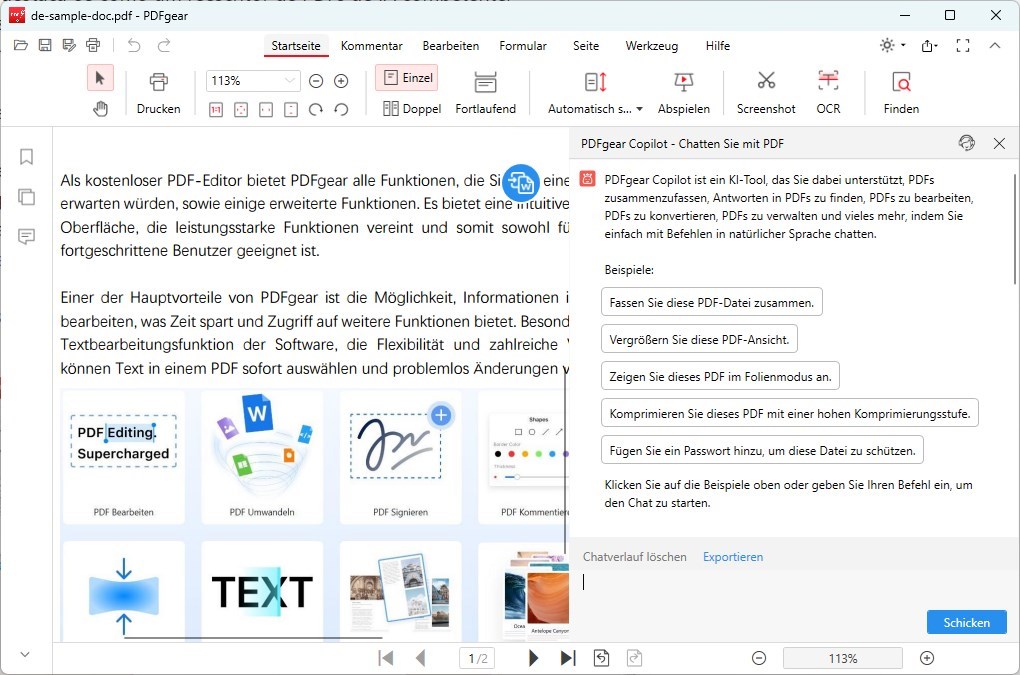Activate the arrow selection tool
Viewport: 1020px width, 675px height.
[100, 77]
